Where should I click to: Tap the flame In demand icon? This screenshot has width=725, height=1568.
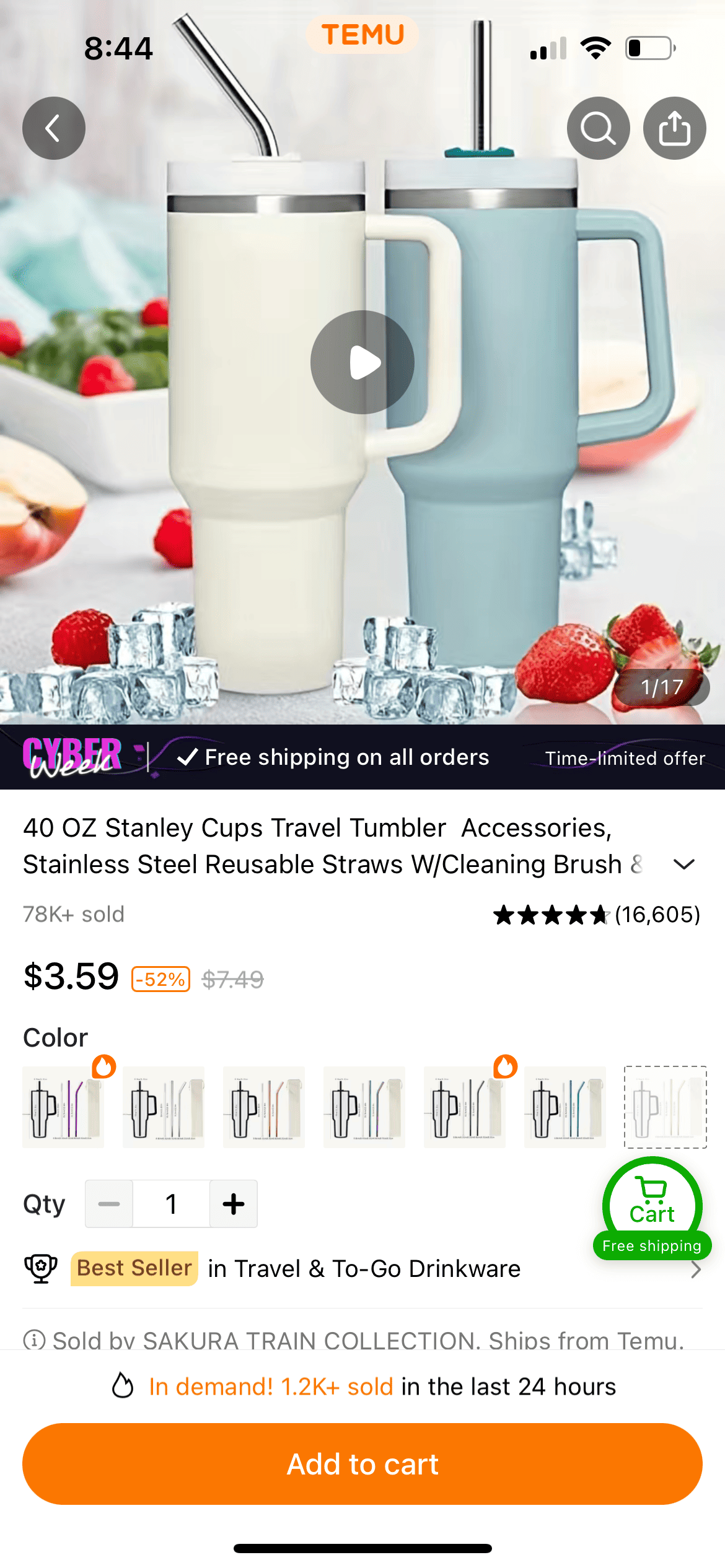point(123,1386)
